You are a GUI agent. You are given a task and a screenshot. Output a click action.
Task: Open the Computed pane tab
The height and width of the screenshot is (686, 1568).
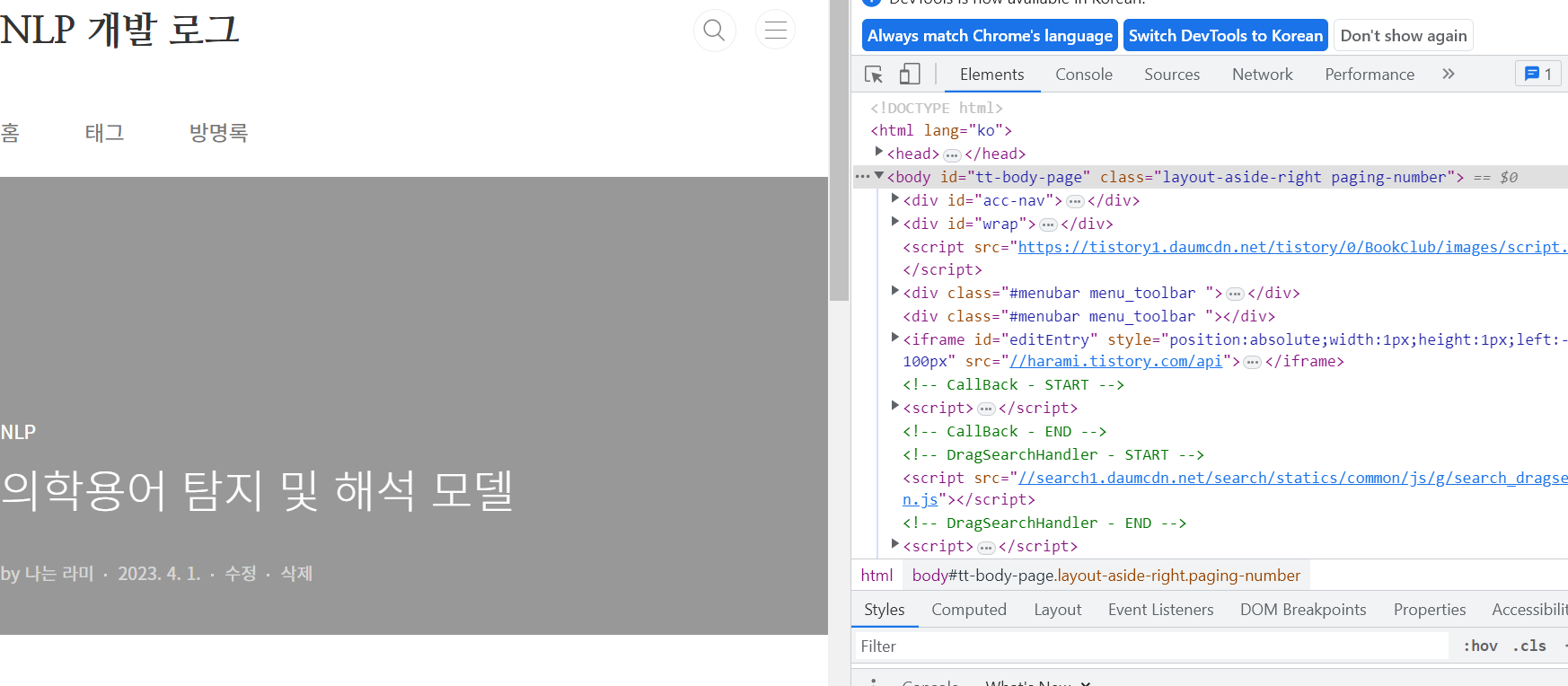click(x=969, y=610)
